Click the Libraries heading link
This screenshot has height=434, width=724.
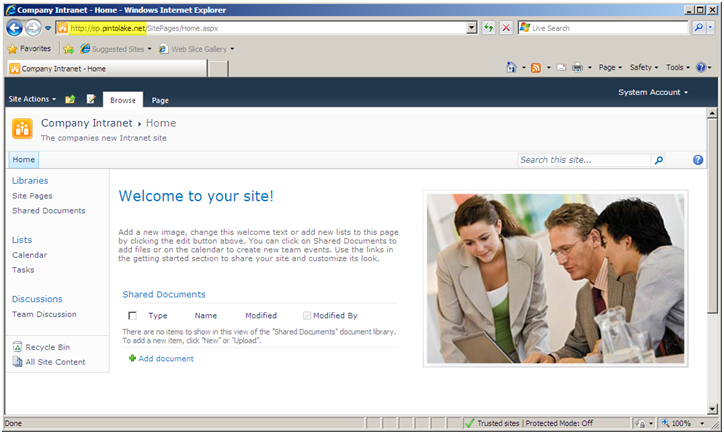[30, 181]
